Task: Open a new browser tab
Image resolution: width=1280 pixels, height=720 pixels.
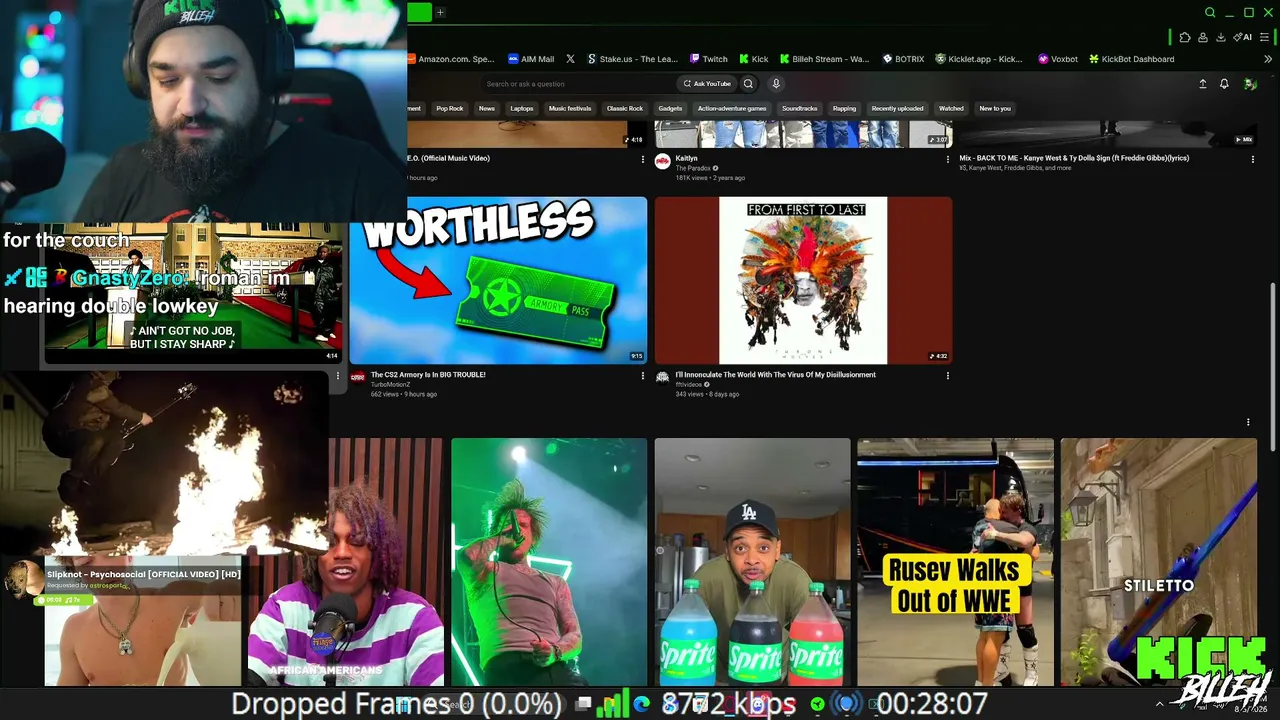Action: [x=440, y=13]
